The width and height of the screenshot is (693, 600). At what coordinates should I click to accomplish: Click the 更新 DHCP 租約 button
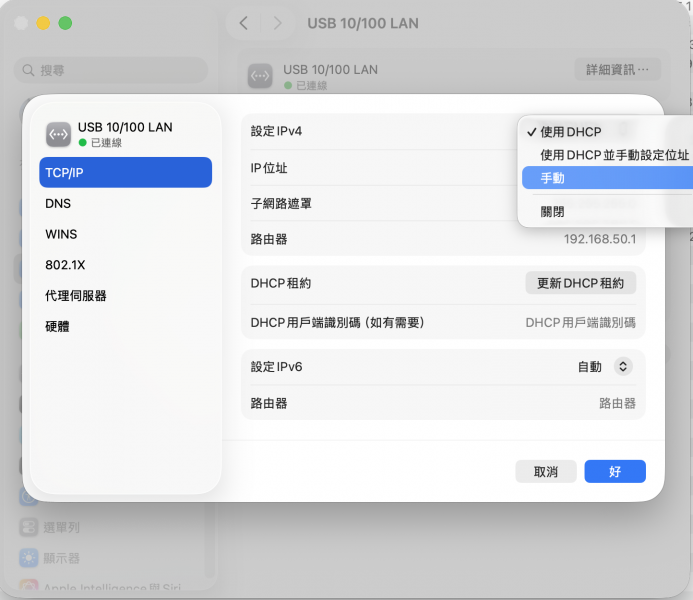(580, 283)
